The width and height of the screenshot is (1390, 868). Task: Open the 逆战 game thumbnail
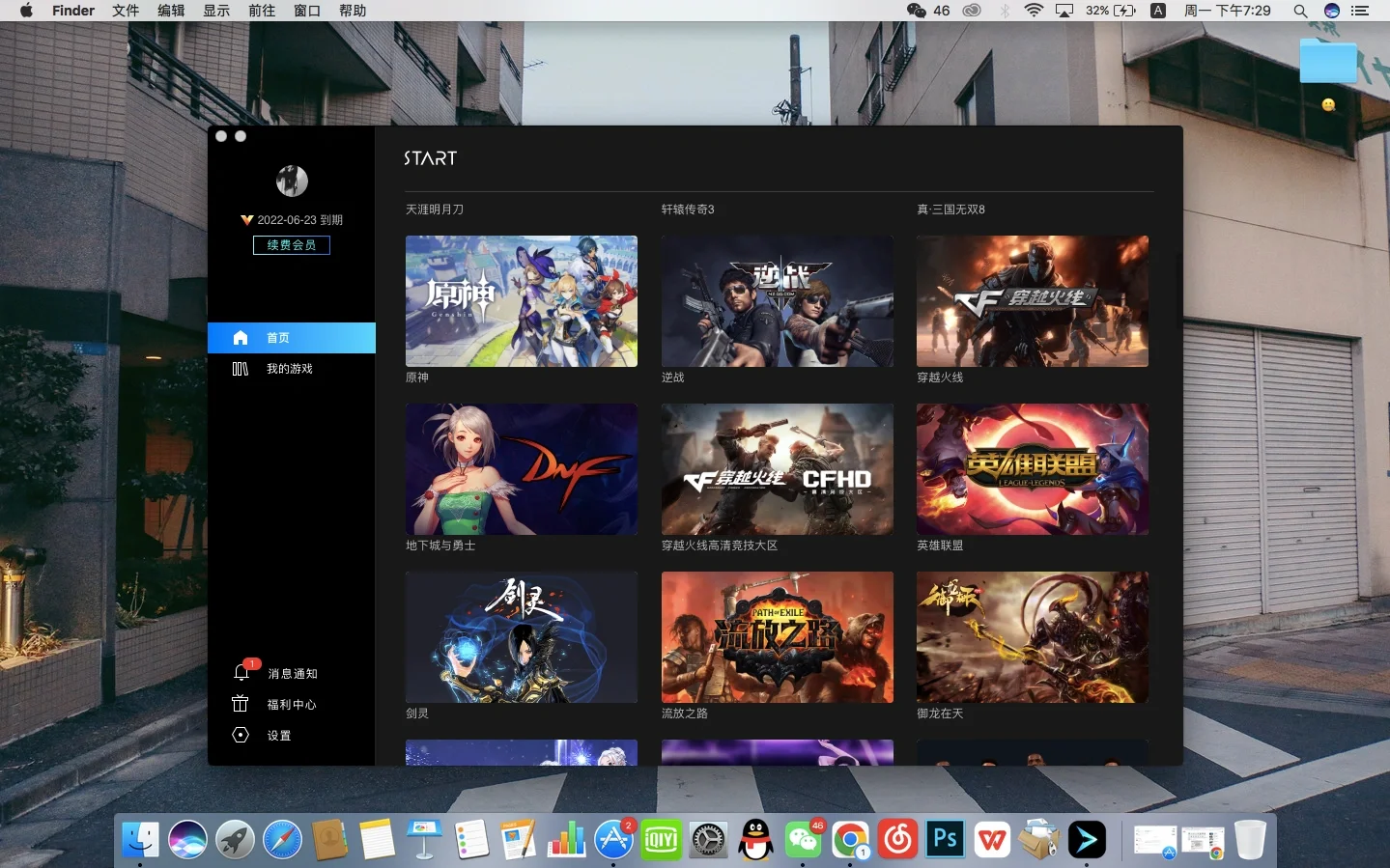coord(778,301)
